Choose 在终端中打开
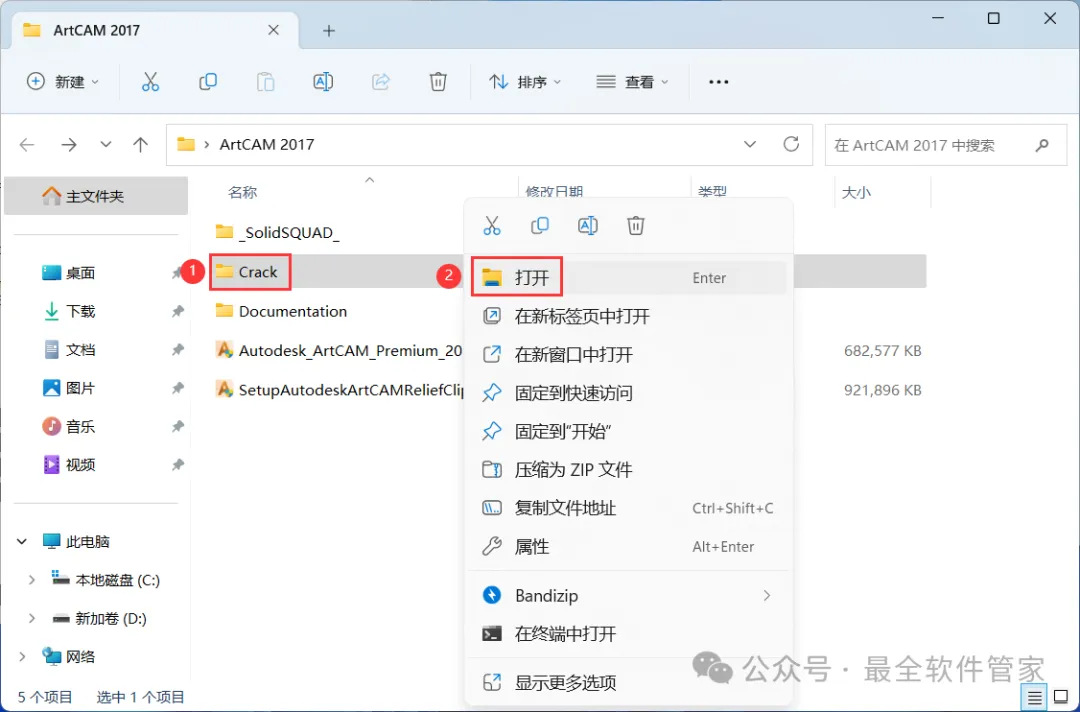This screenshot has height=712, width=1080. tap(629, 634)
